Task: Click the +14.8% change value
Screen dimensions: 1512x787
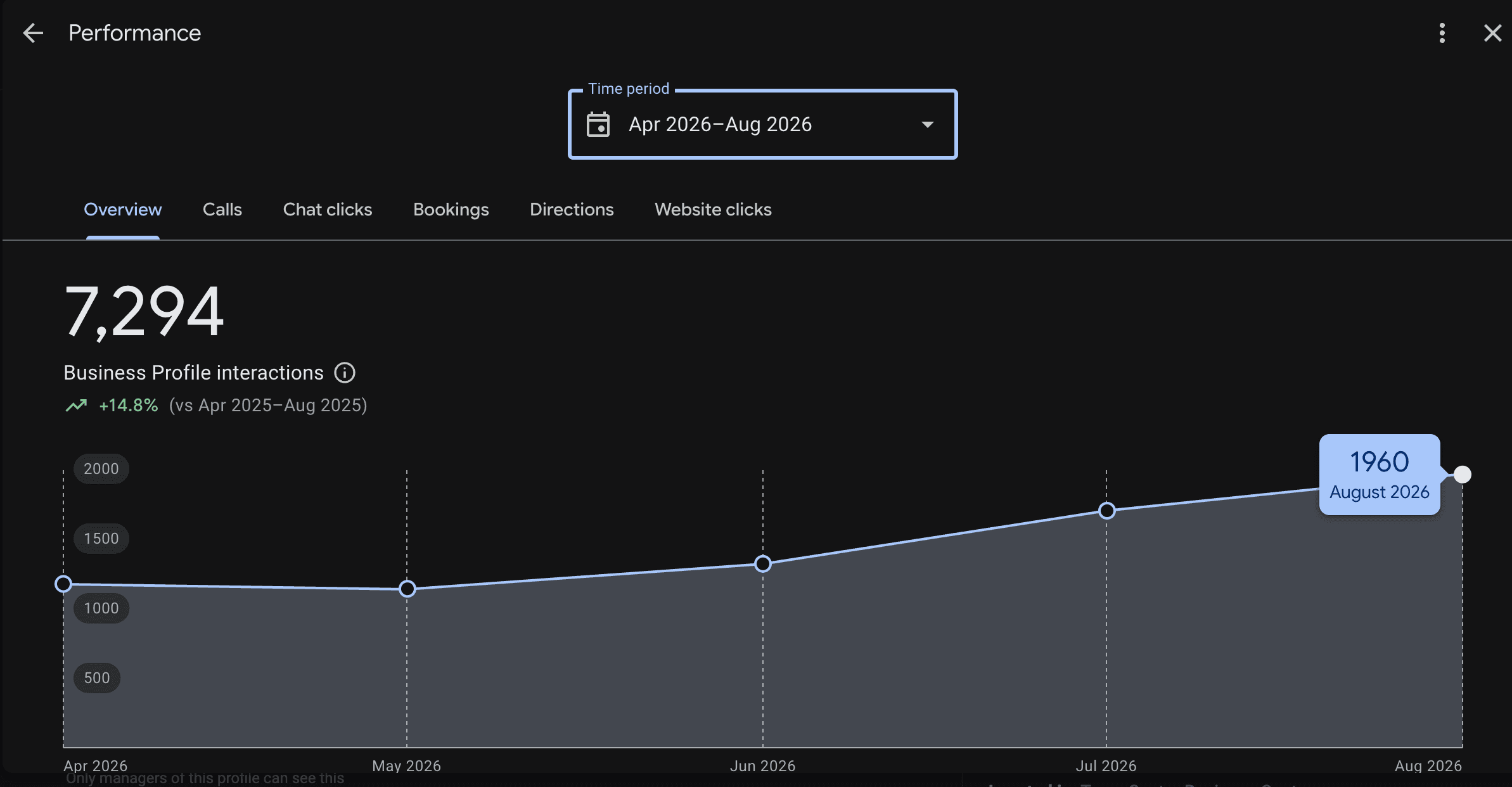Action: (129, 406)
